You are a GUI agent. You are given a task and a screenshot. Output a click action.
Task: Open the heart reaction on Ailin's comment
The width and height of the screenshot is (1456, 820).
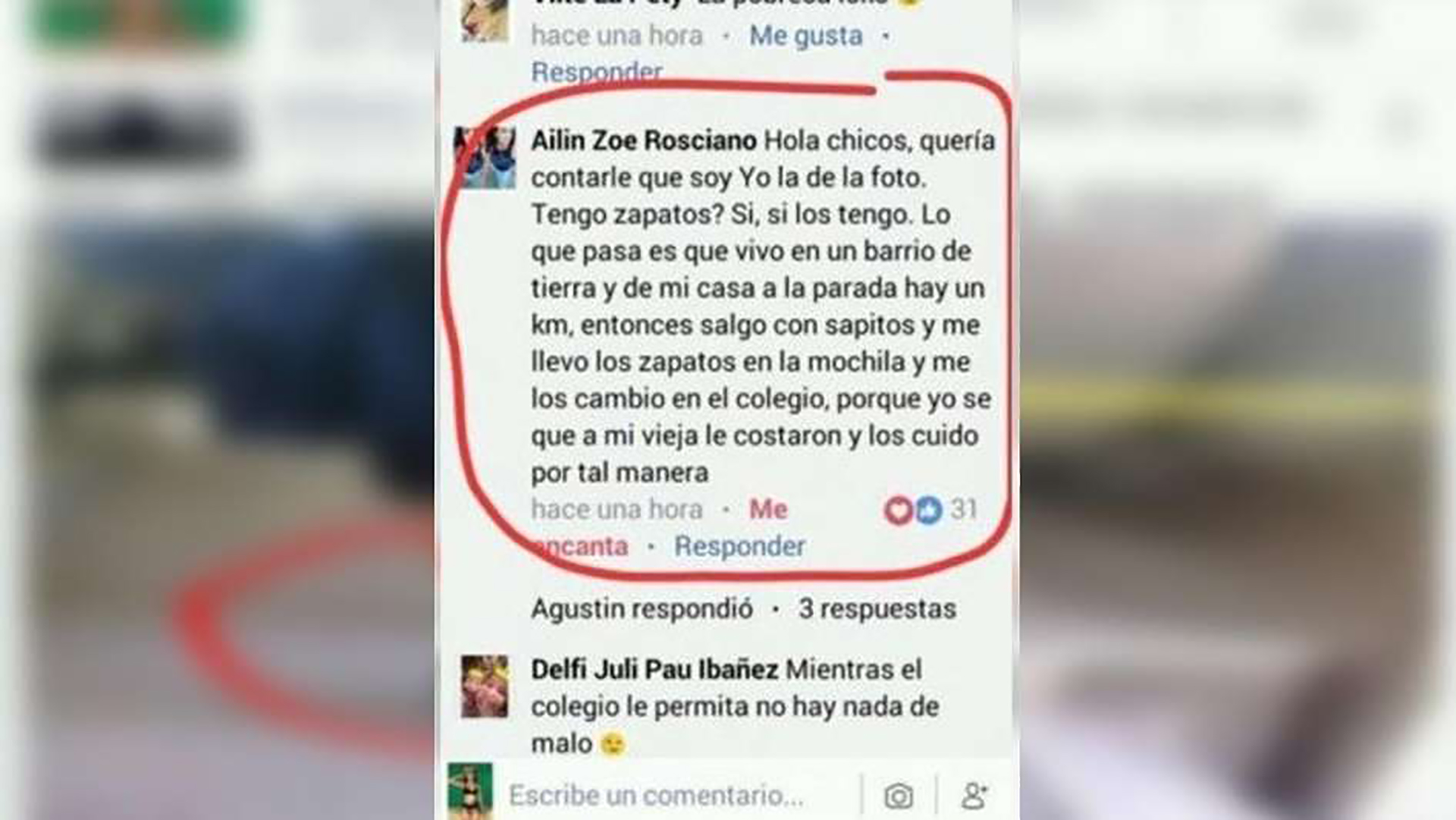click(899, 510)
